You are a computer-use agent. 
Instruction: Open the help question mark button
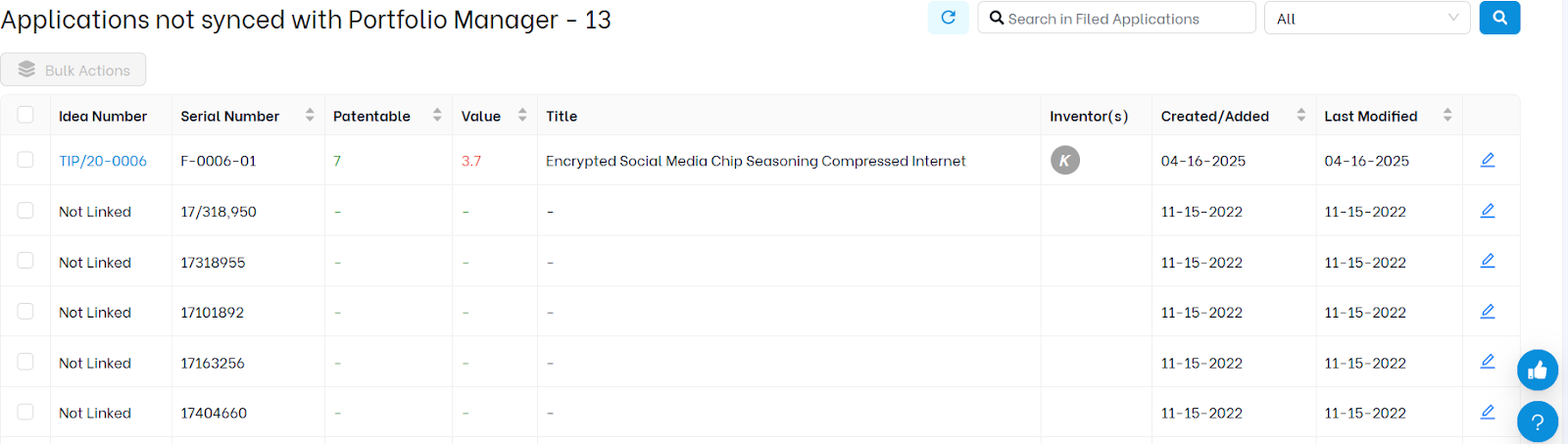pos(1537,422)
